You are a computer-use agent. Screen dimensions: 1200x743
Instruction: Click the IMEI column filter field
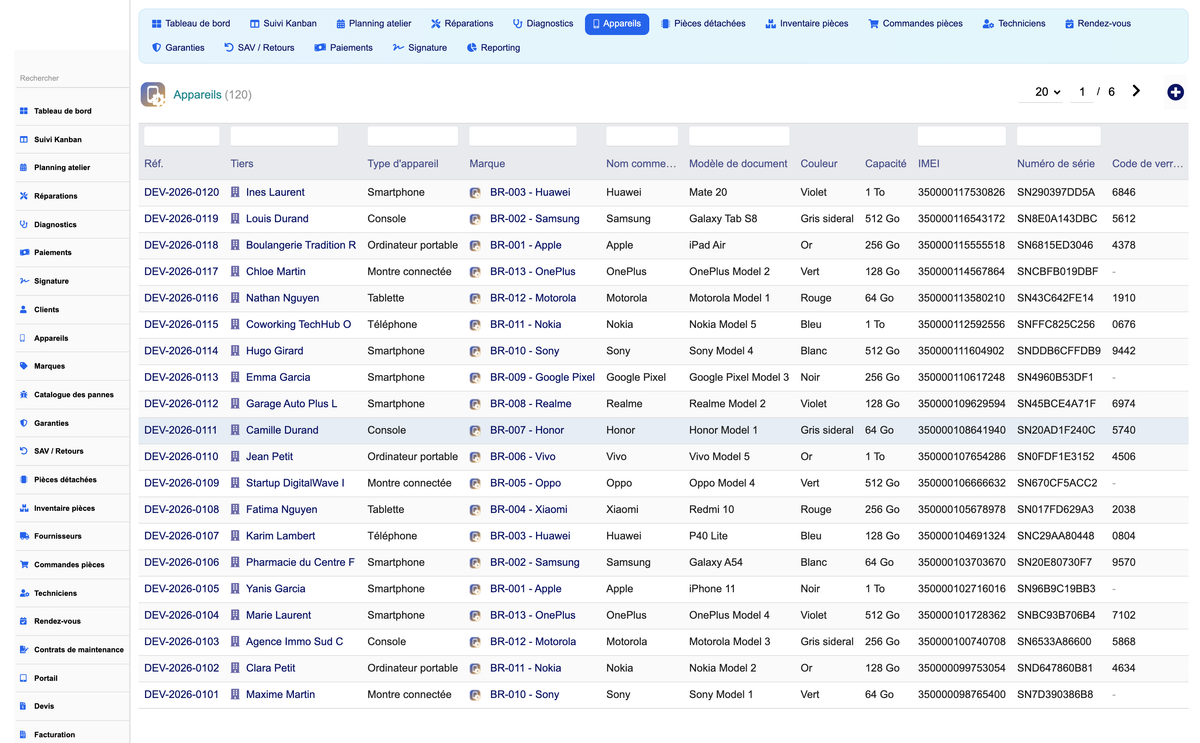[x=962, y=136]
